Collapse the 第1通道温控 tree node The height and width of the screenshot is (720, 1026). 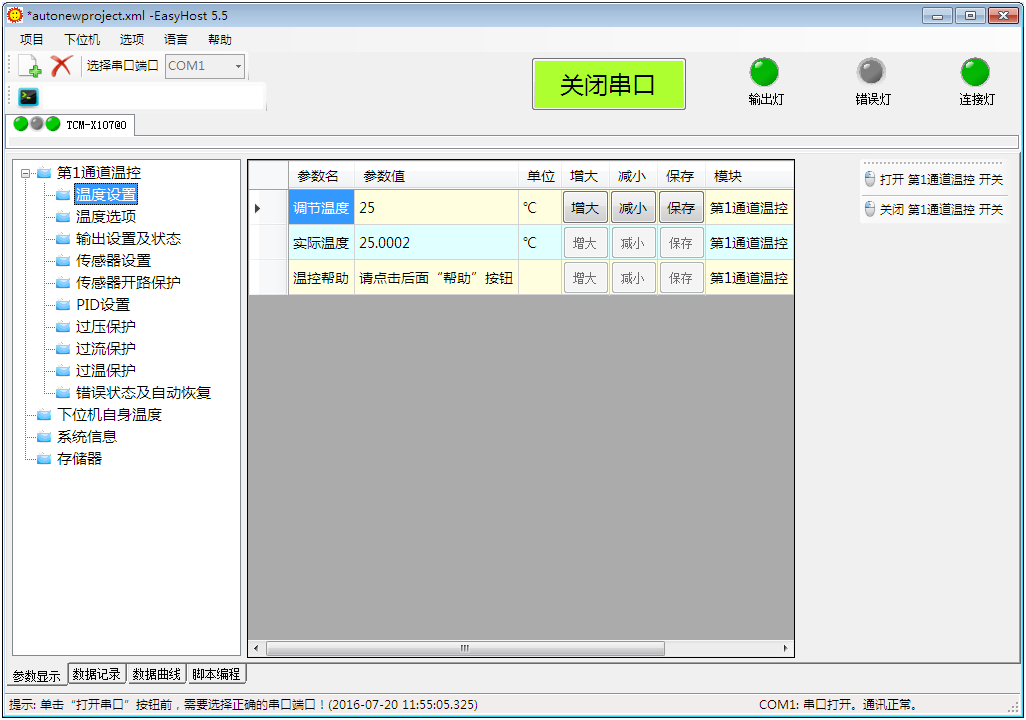[x=26, y=173]
